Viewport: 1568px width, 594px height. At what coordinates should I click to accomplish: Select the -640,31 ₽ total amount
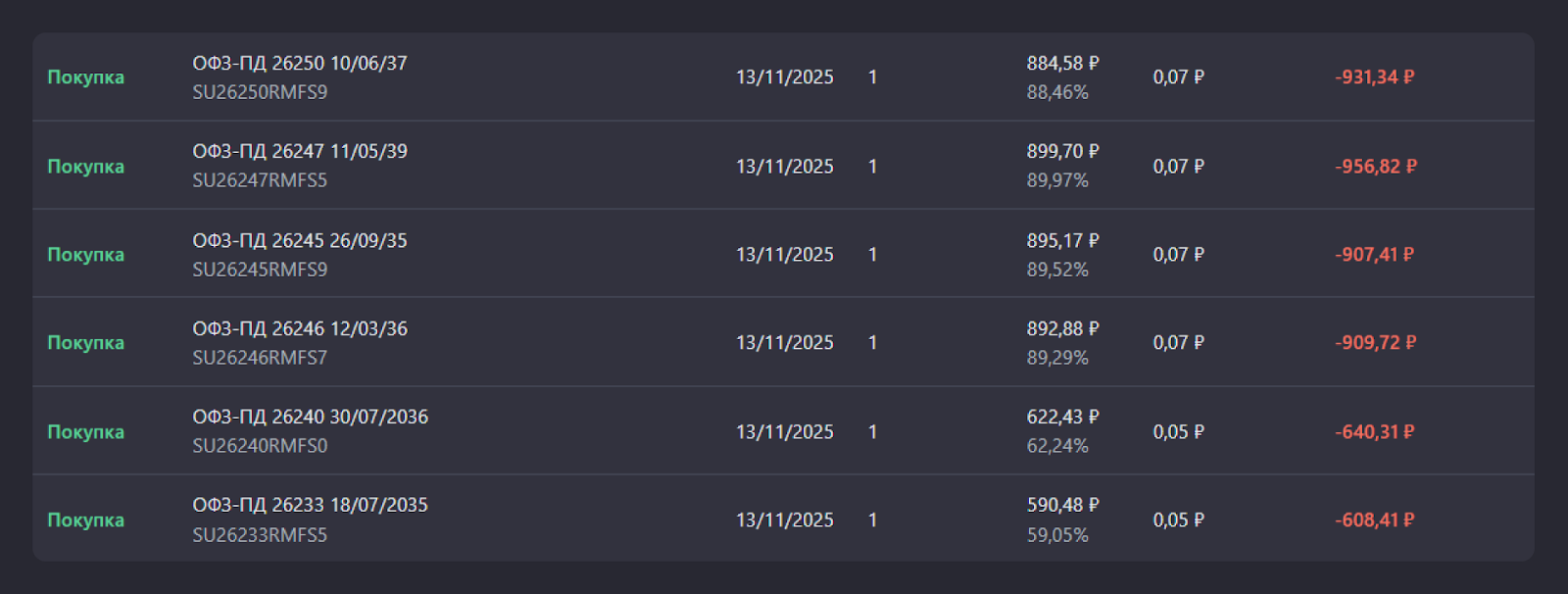[1374, 432]
